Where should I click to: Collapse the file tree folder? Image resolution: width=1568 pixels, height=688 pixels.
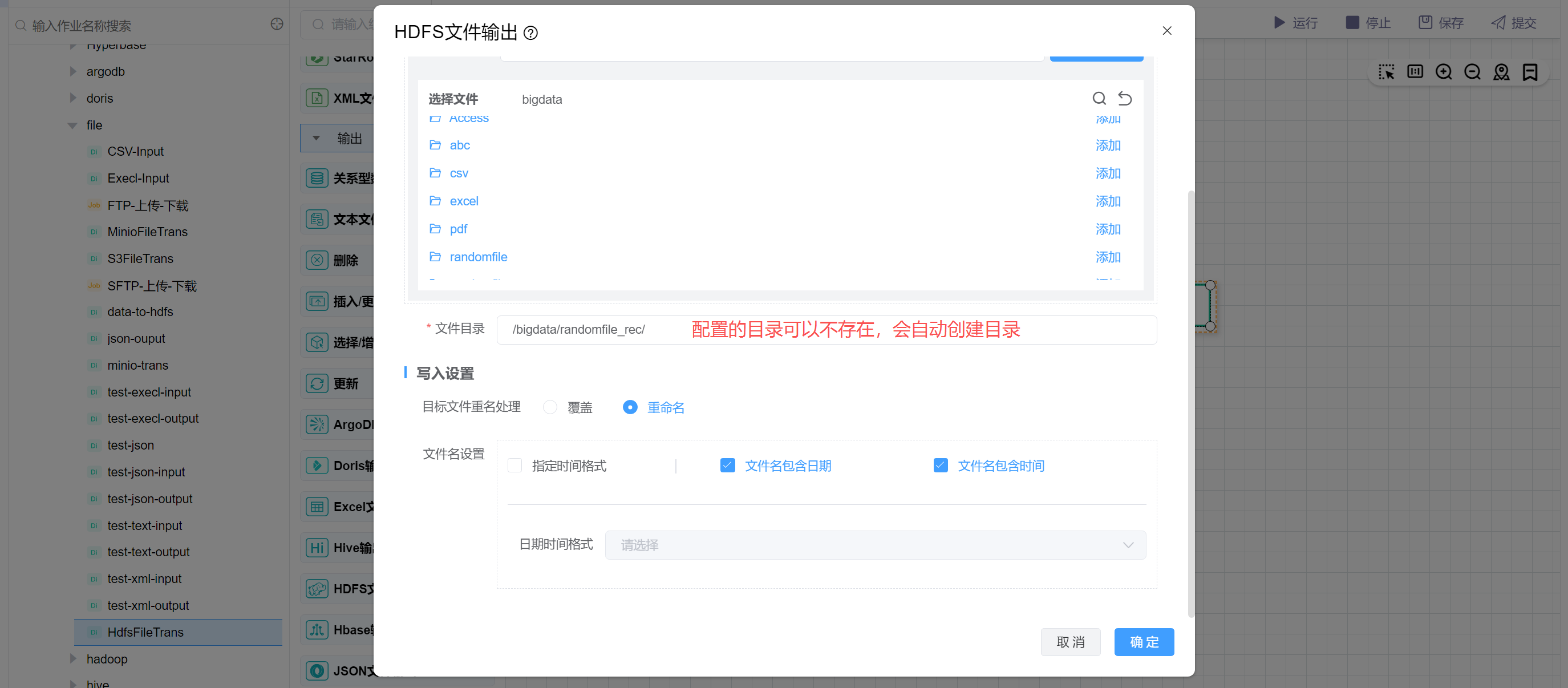click(x=72, y=126)
